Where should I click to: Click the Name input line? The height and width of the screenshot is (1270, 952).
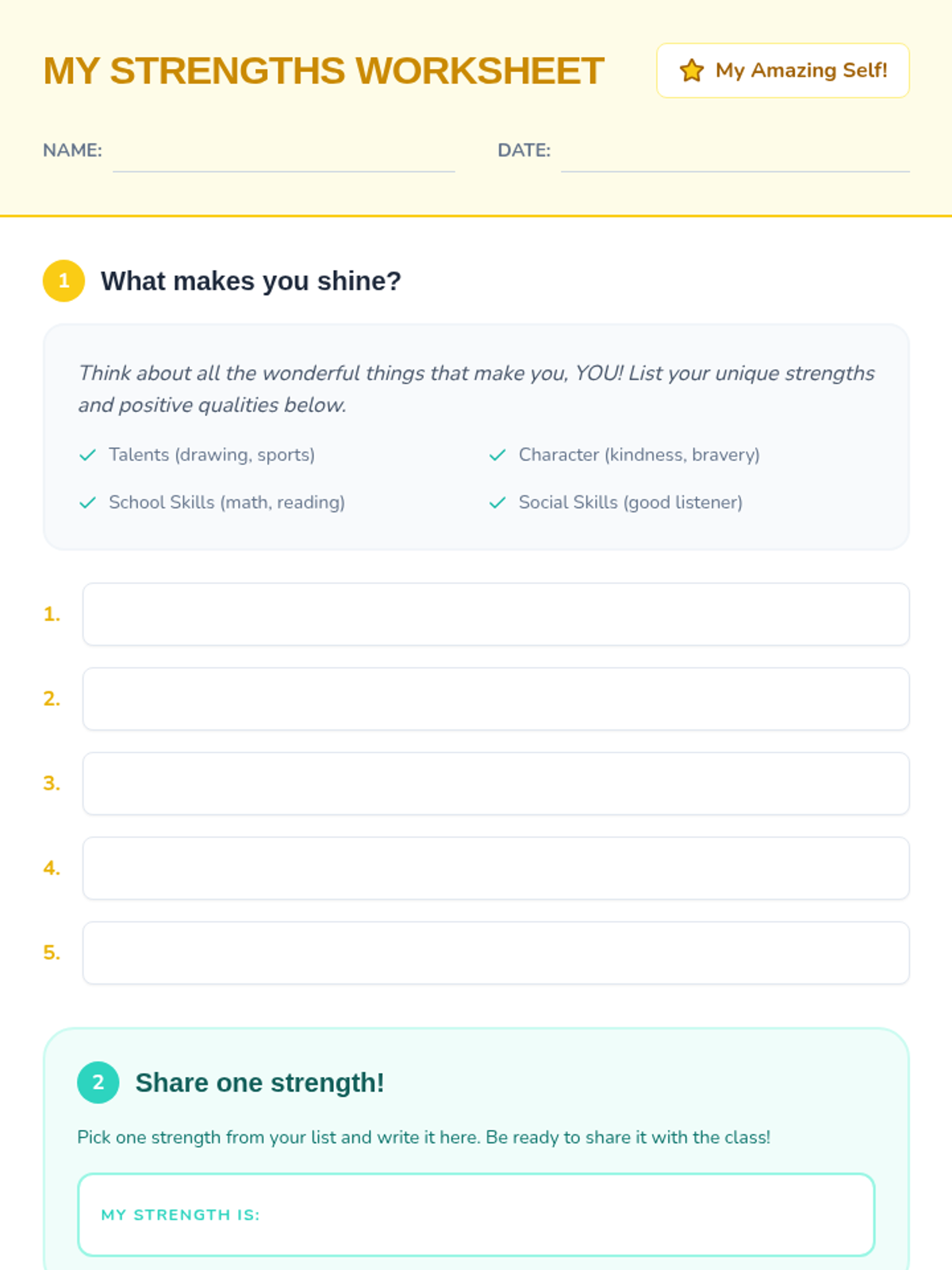[283, 155]
